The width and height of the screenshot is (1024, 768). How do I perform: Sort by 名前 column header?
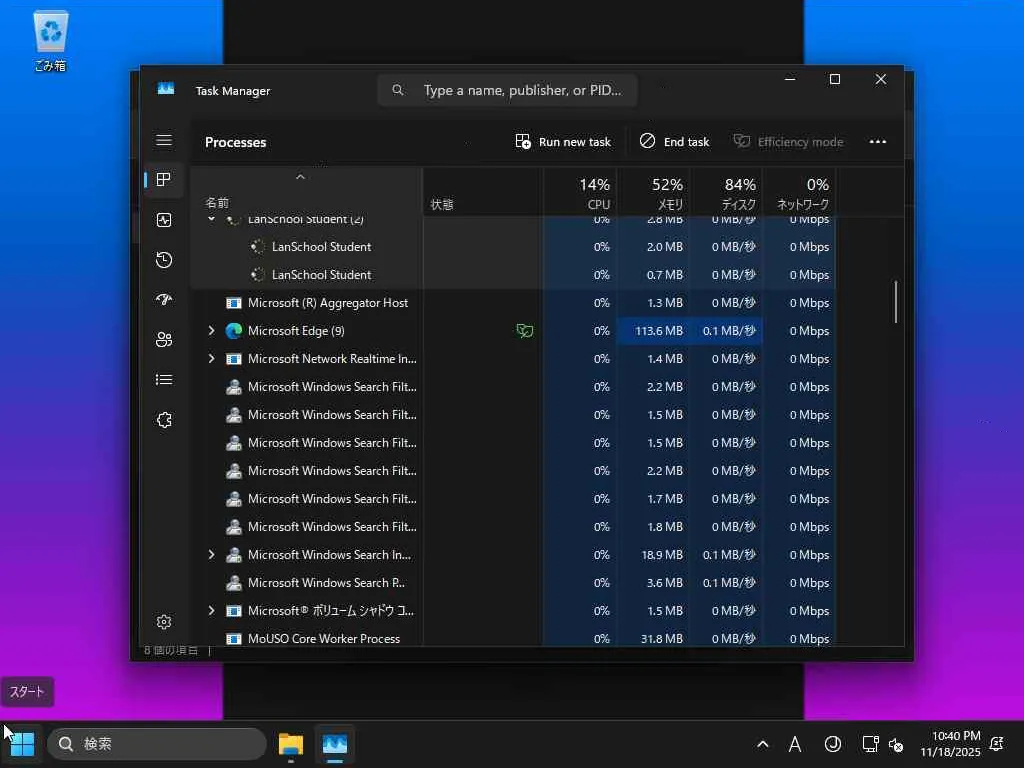point(306,194)
